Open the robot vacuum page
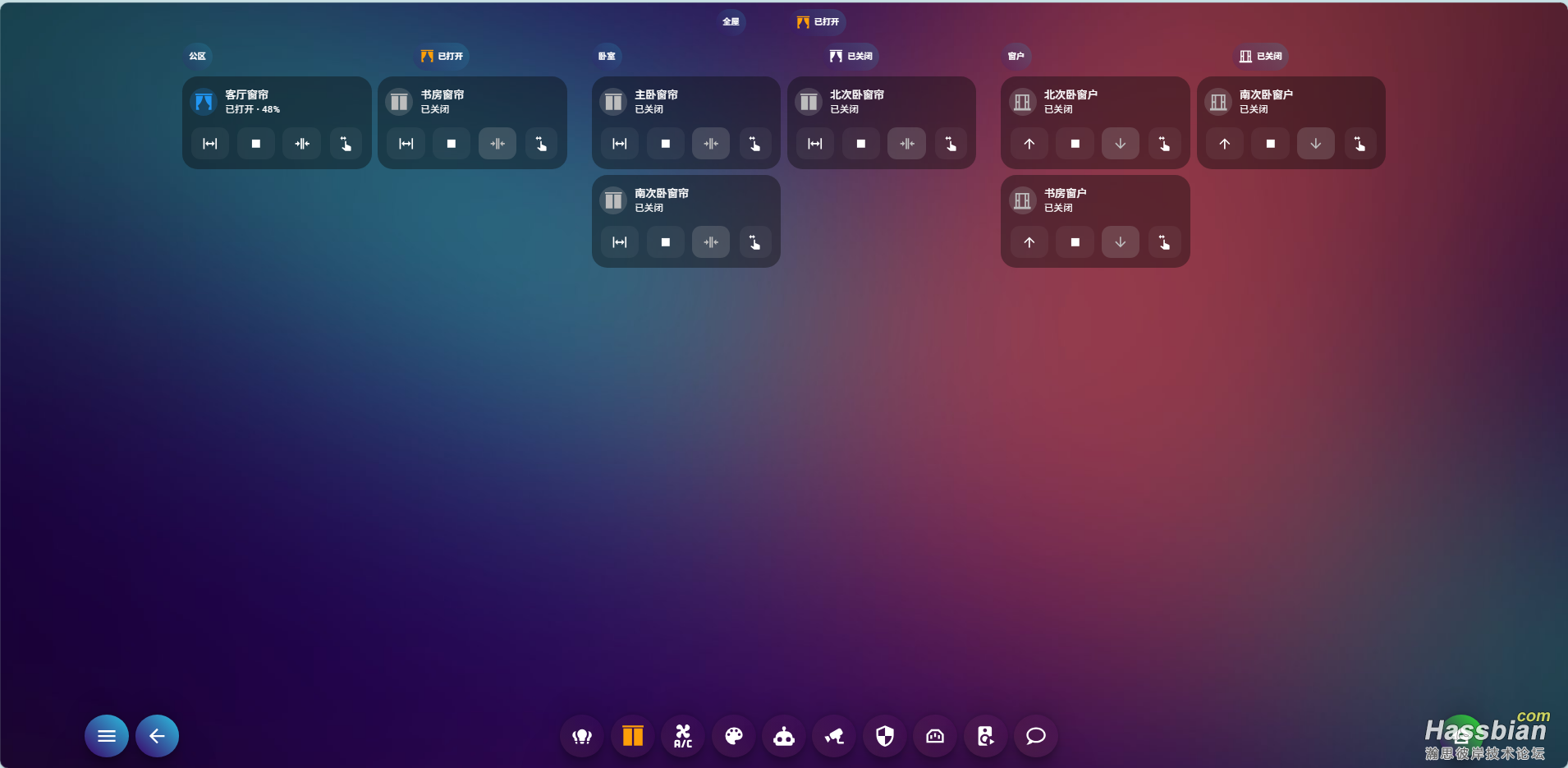The height and width of the screenshot is (768, 1568). pyautogui.click(x=784, y=736)
